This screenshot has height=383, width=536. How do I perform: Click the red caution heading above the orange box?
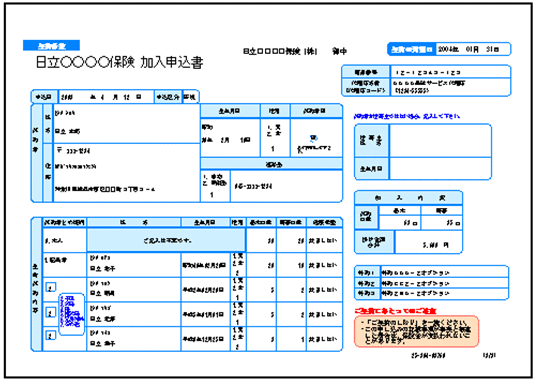pyautogui.click(x=395, y=311)
